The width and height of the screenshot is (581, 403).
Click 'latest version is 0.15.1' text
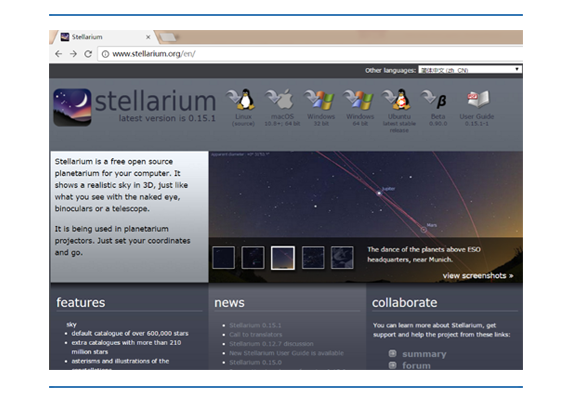pos(167,118)
